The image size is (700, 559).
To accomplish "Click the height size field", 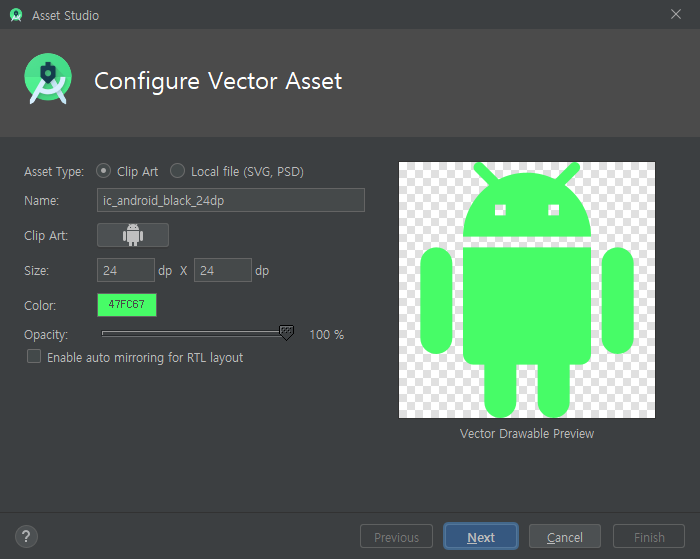I will (223, 270).
